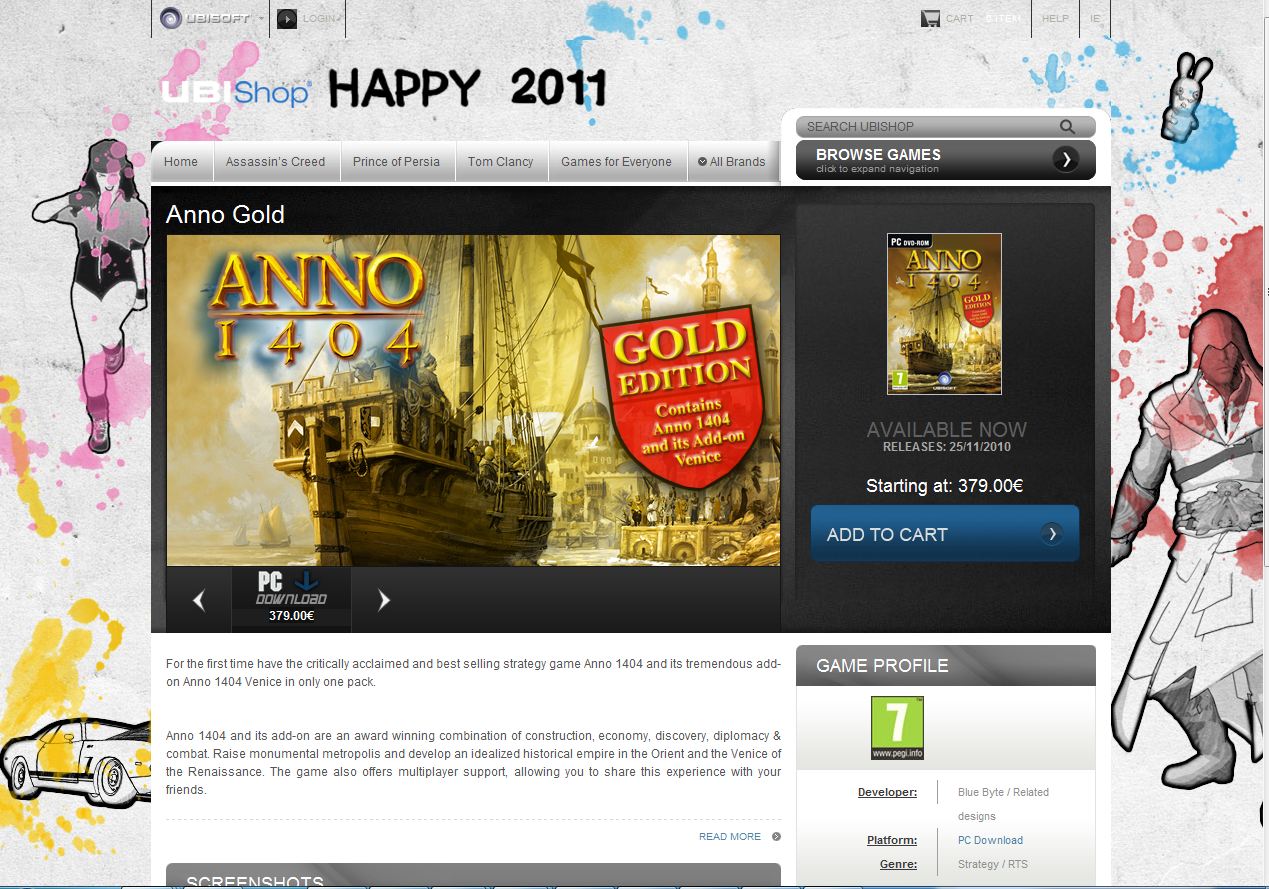Viewport: 1269px width, 889px height.
Task: Expand the All Brands dropdown
Action: click(731, 162)
